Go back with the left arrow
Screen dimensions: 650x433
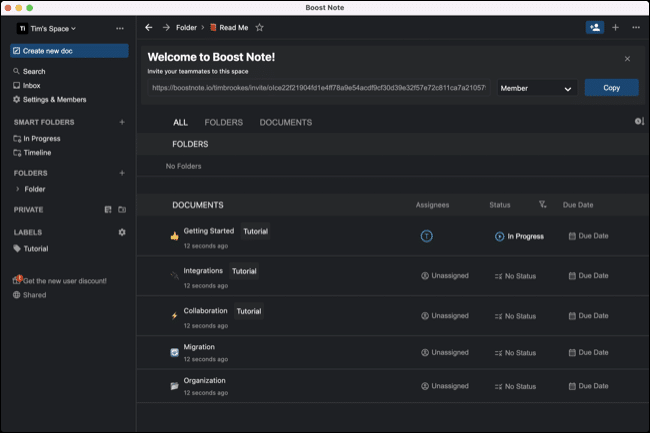click(x=149, y=28)
